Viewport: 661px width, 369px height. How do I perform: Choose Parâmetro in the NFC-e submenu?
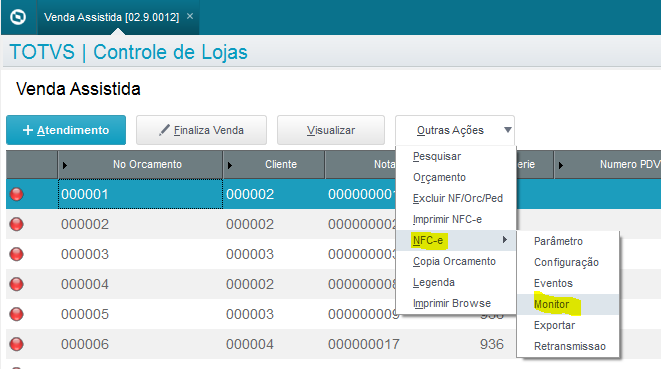[x=568, y=241]
